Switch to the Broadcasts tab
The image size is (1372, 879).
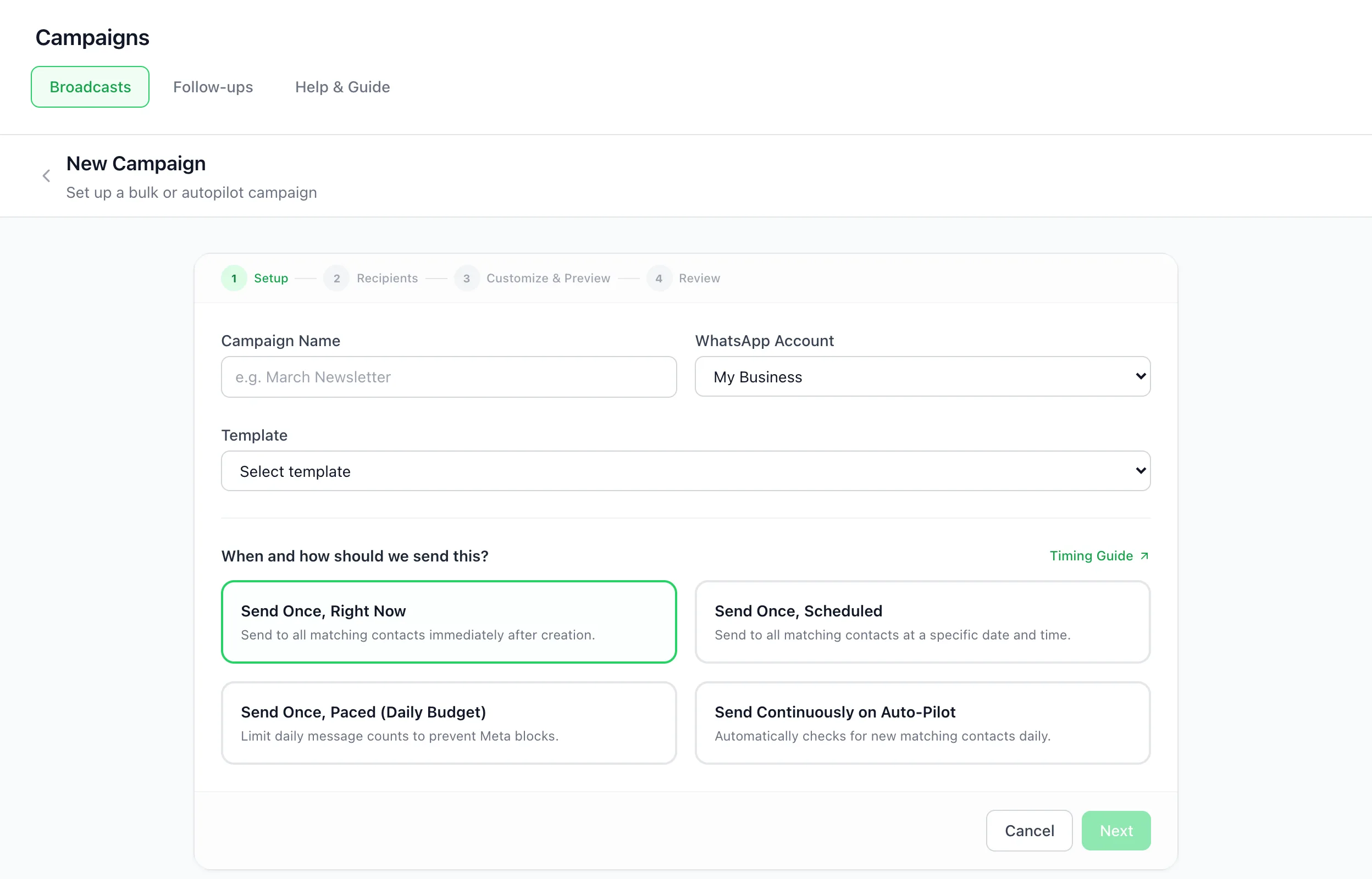click(90, 87)
